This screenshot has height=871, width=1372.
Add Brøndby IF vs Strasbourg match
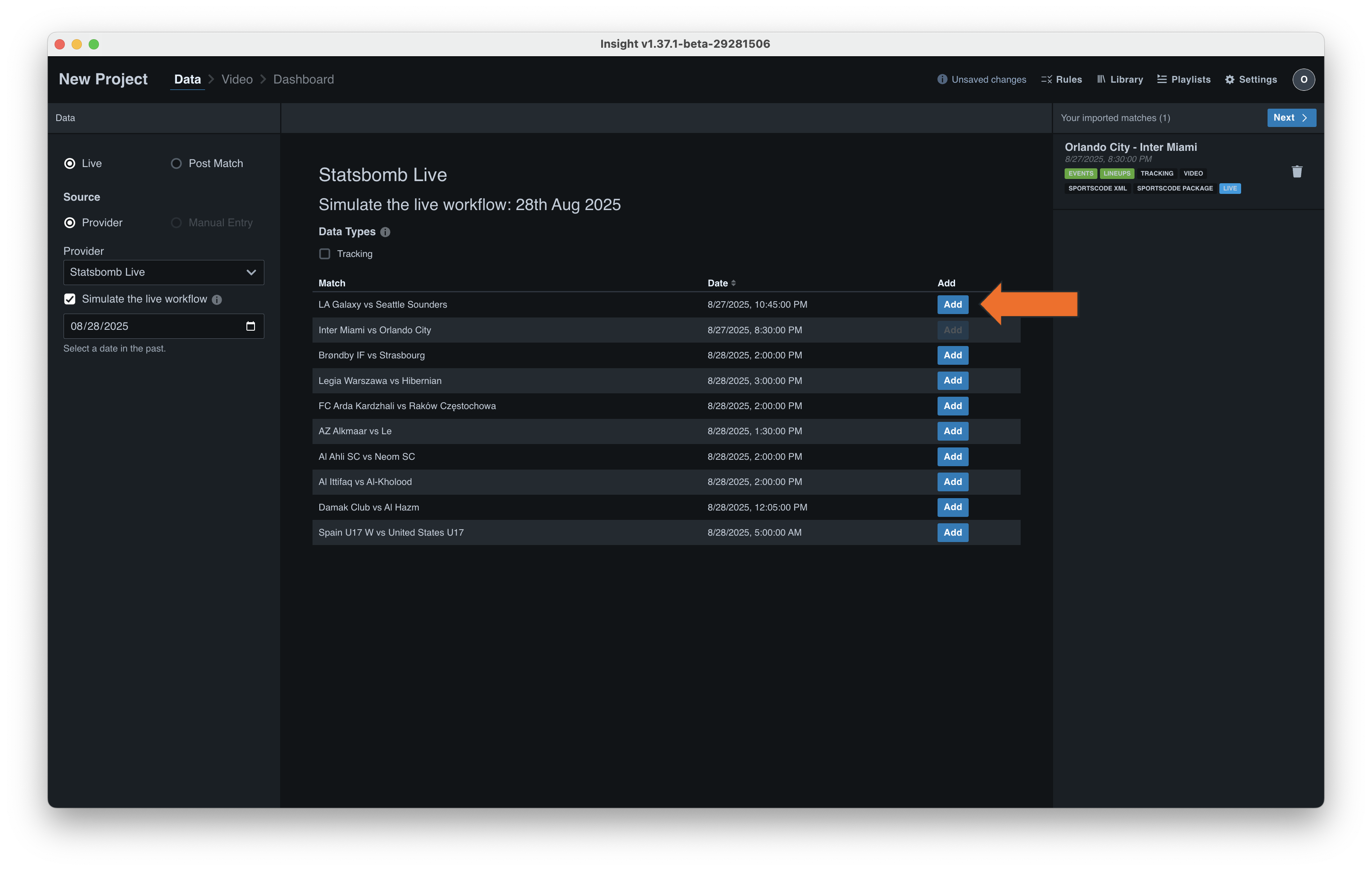[x=952, y=355]
